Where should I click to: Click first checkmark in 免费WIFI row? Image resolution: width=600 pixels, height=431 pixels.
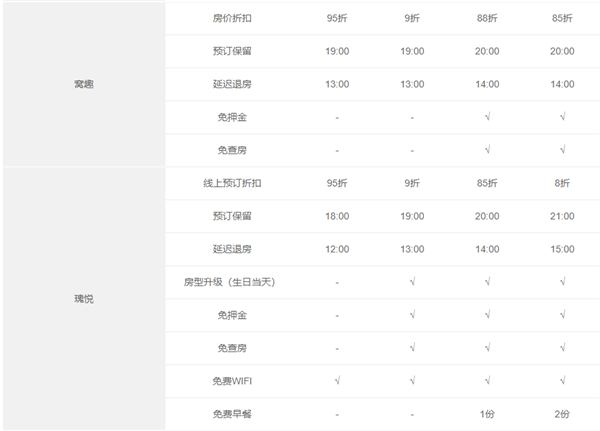(337, 381)
